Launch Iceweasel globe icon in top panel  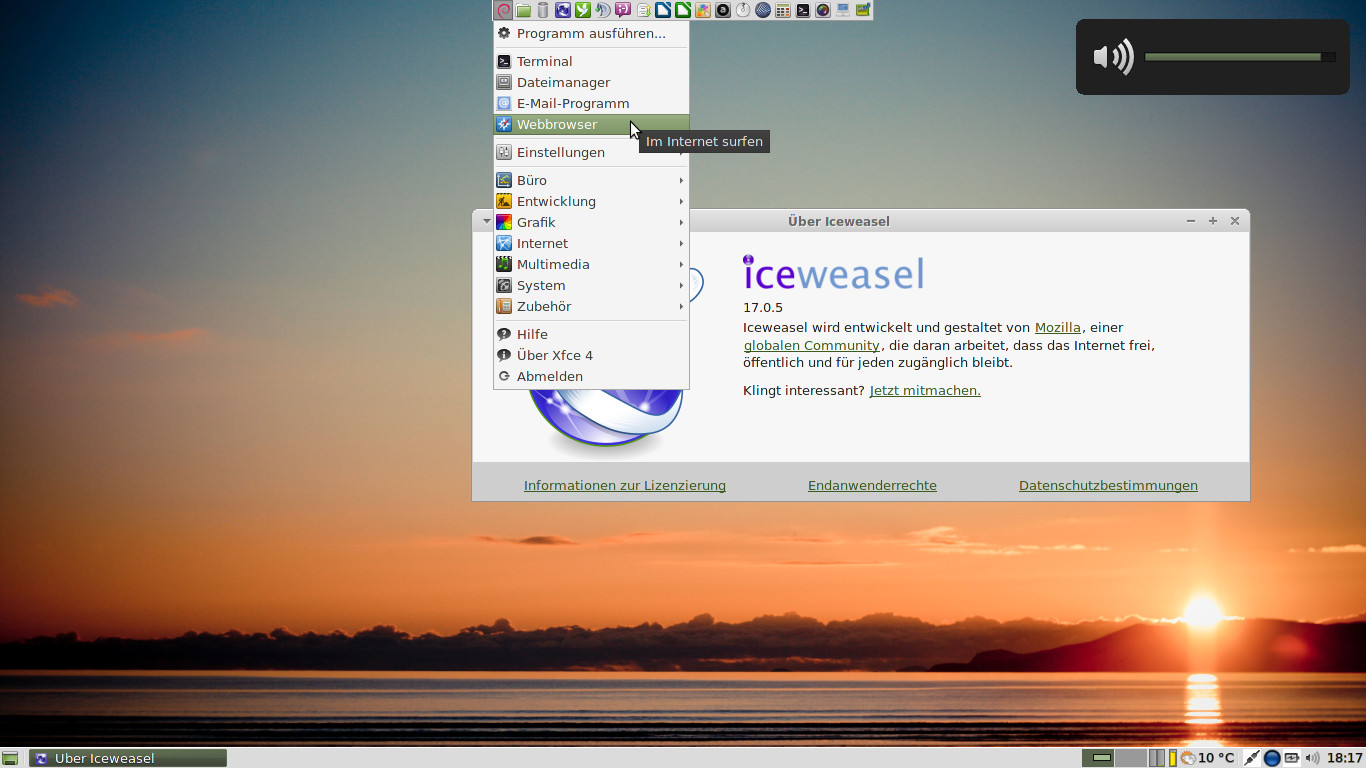pyautogui.click(x=563, y=10)
